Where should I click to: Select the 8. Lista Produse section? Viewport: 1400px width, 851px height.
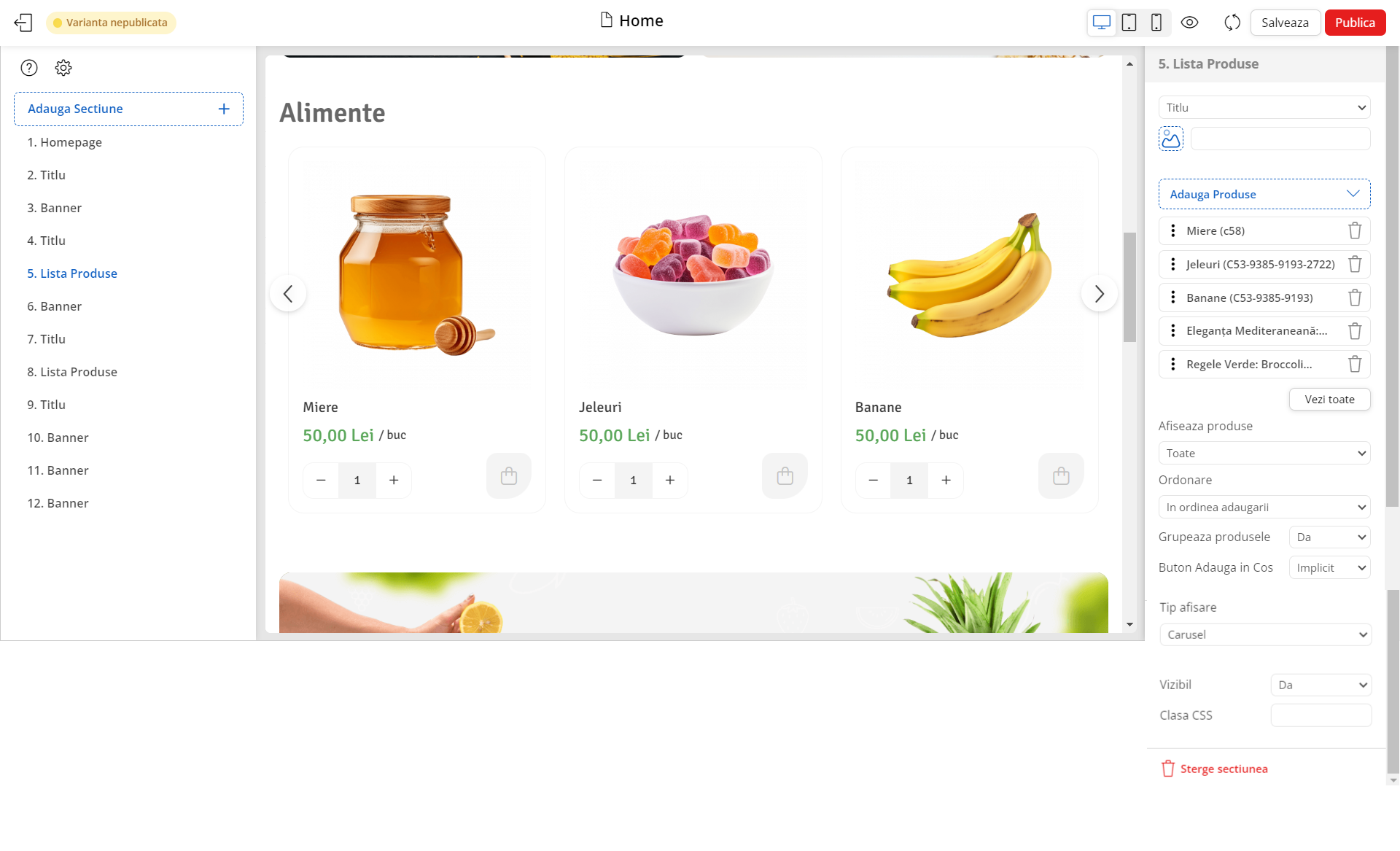coord(72,372)
